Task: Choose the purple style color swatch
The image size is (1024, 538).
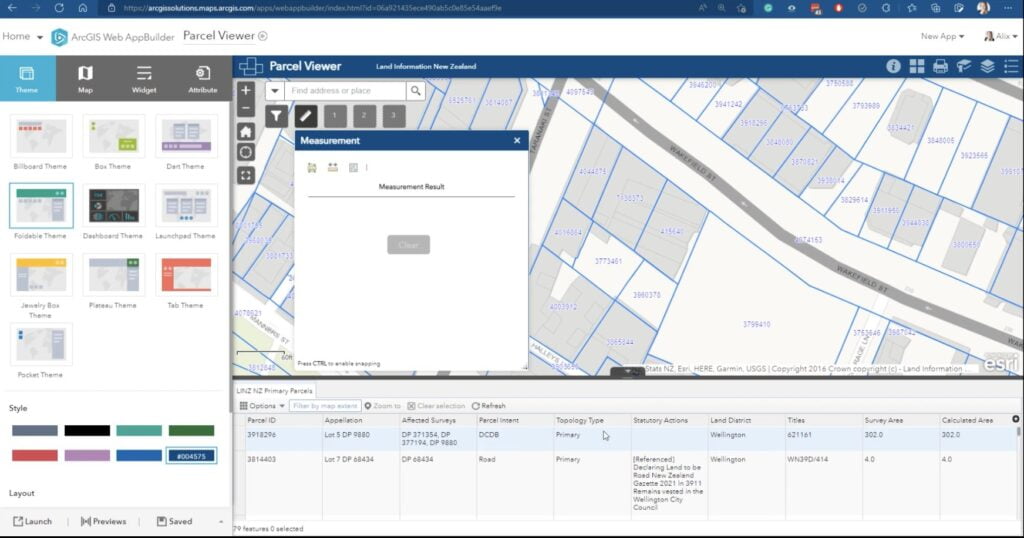Action: click(x=87, y=455)
